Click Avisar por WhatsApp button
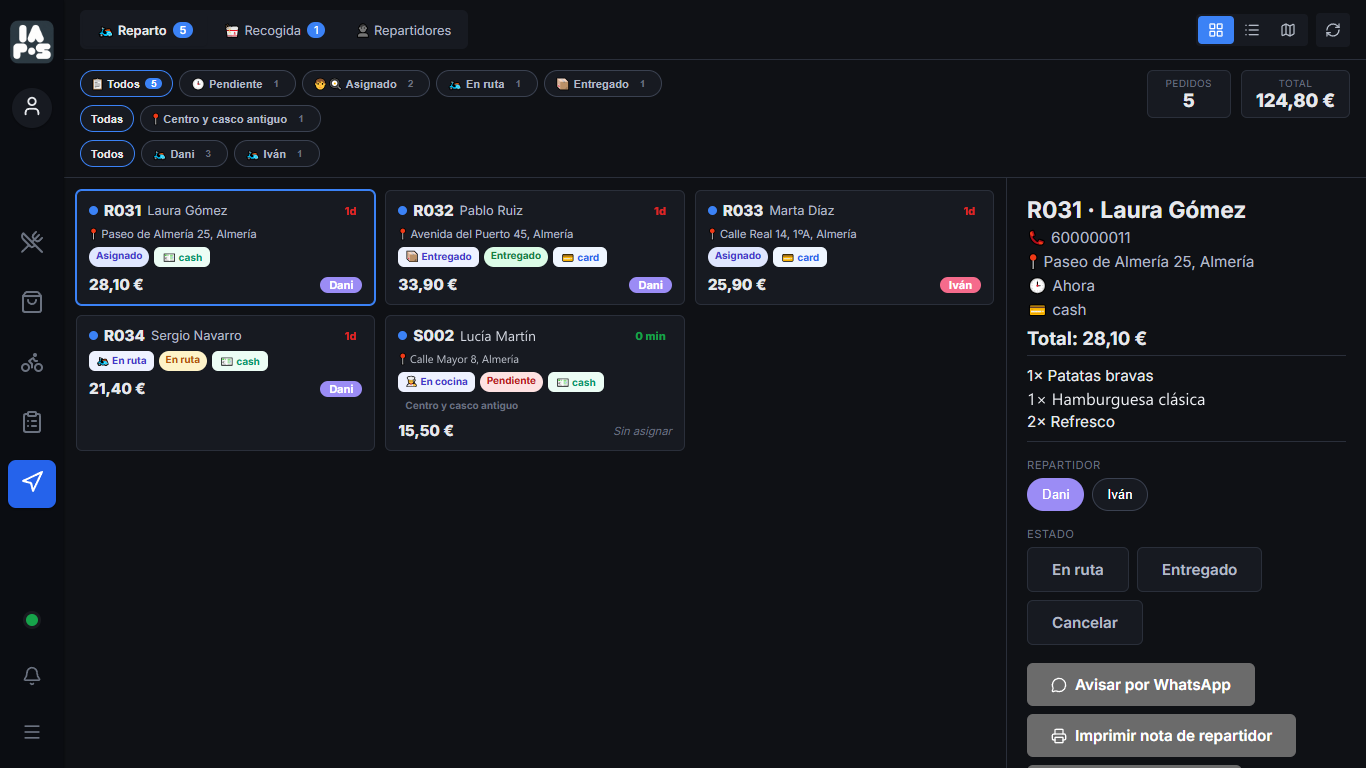 pos(1141,685)
